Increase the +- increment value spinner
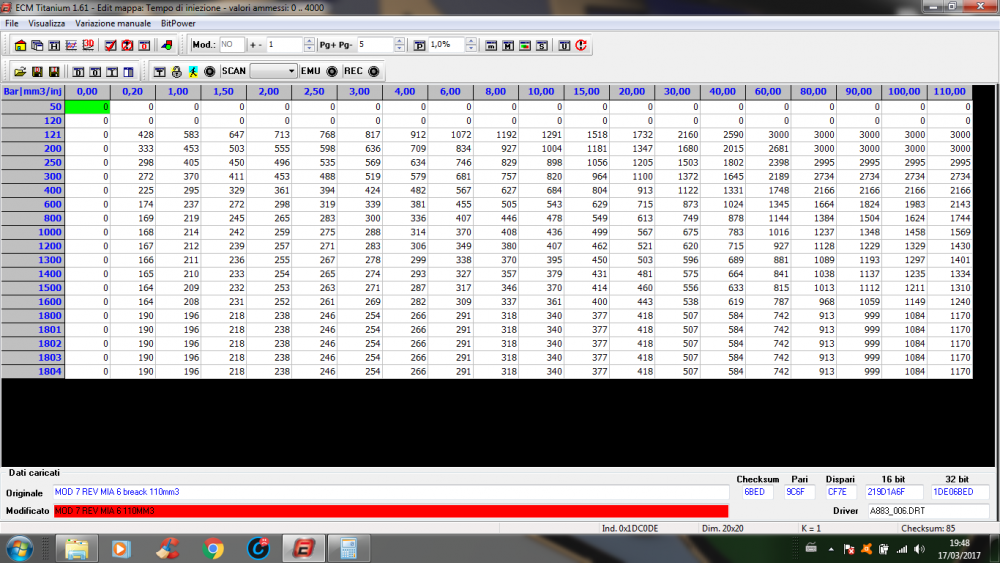 [x=309, y=41]
